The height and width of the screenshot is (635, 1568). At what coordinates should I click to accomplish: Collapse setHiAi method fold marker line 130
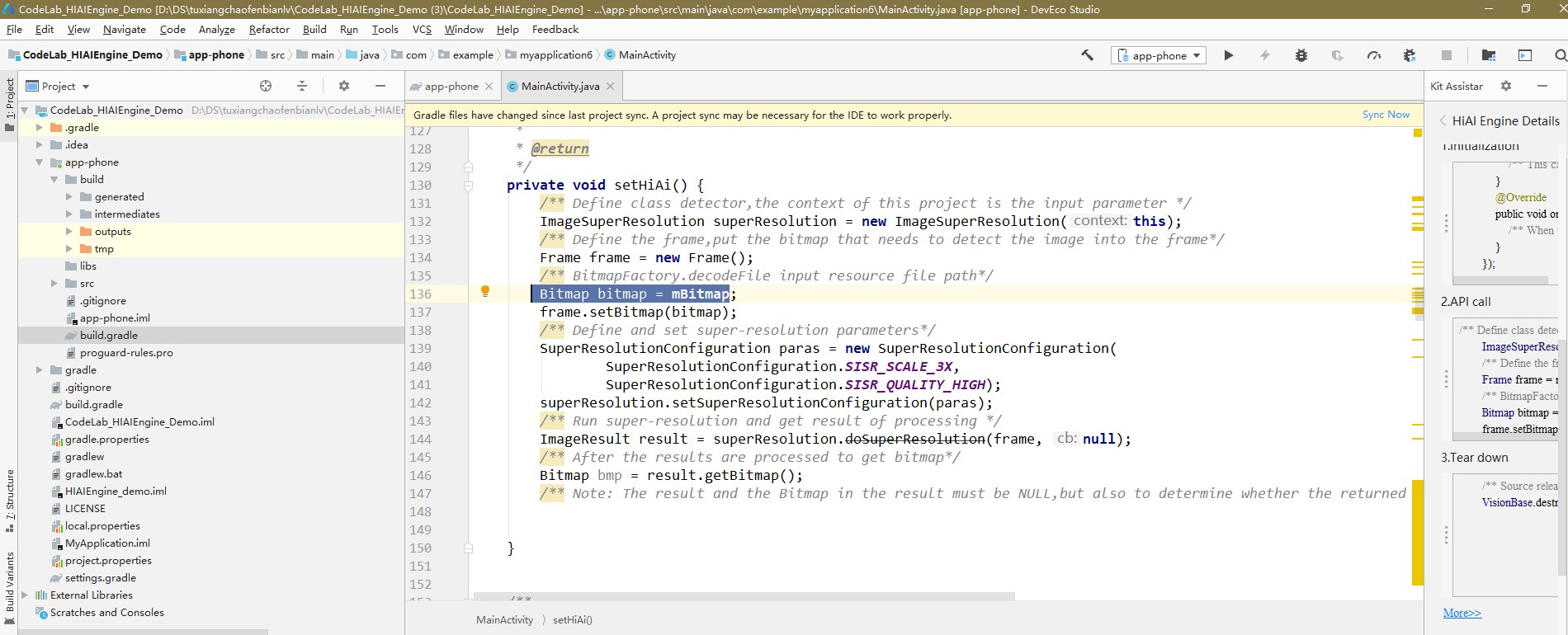tap(468, 186)
